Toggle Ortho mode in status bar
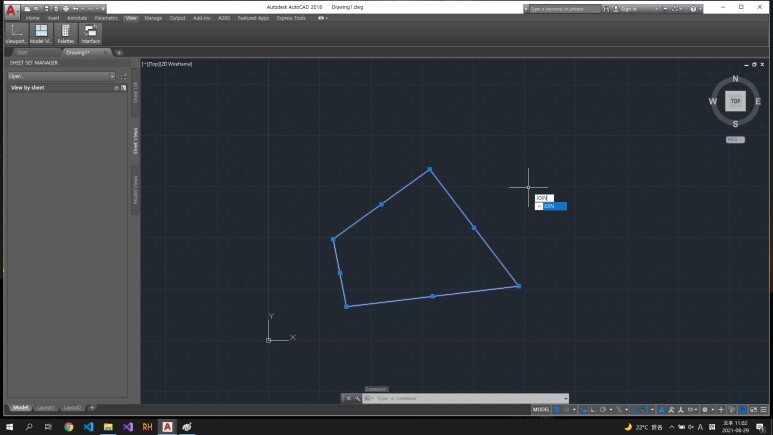This screenshot has width=773, height=435. (x=593, y=410)
